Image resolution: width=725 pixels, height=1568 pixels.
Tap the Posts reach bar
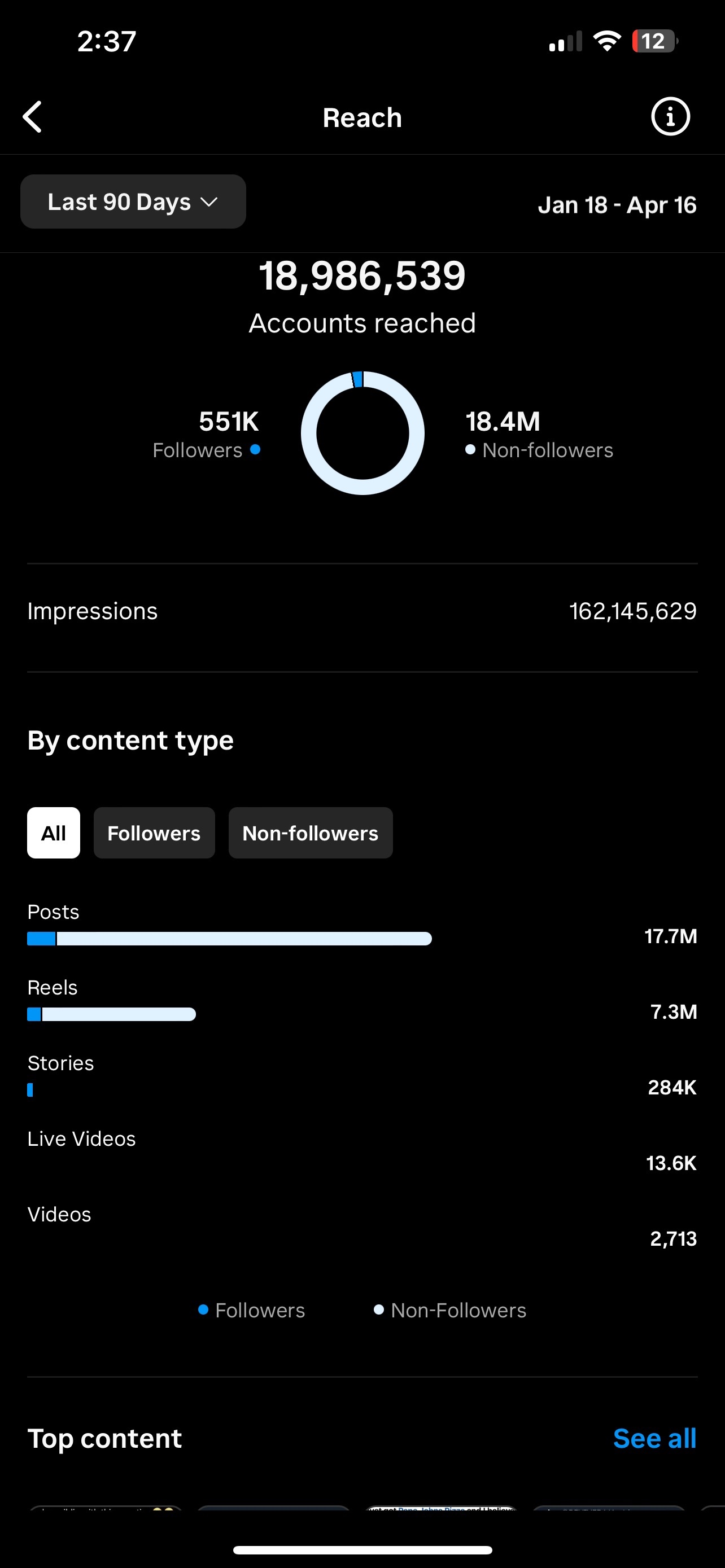point(229,939)
